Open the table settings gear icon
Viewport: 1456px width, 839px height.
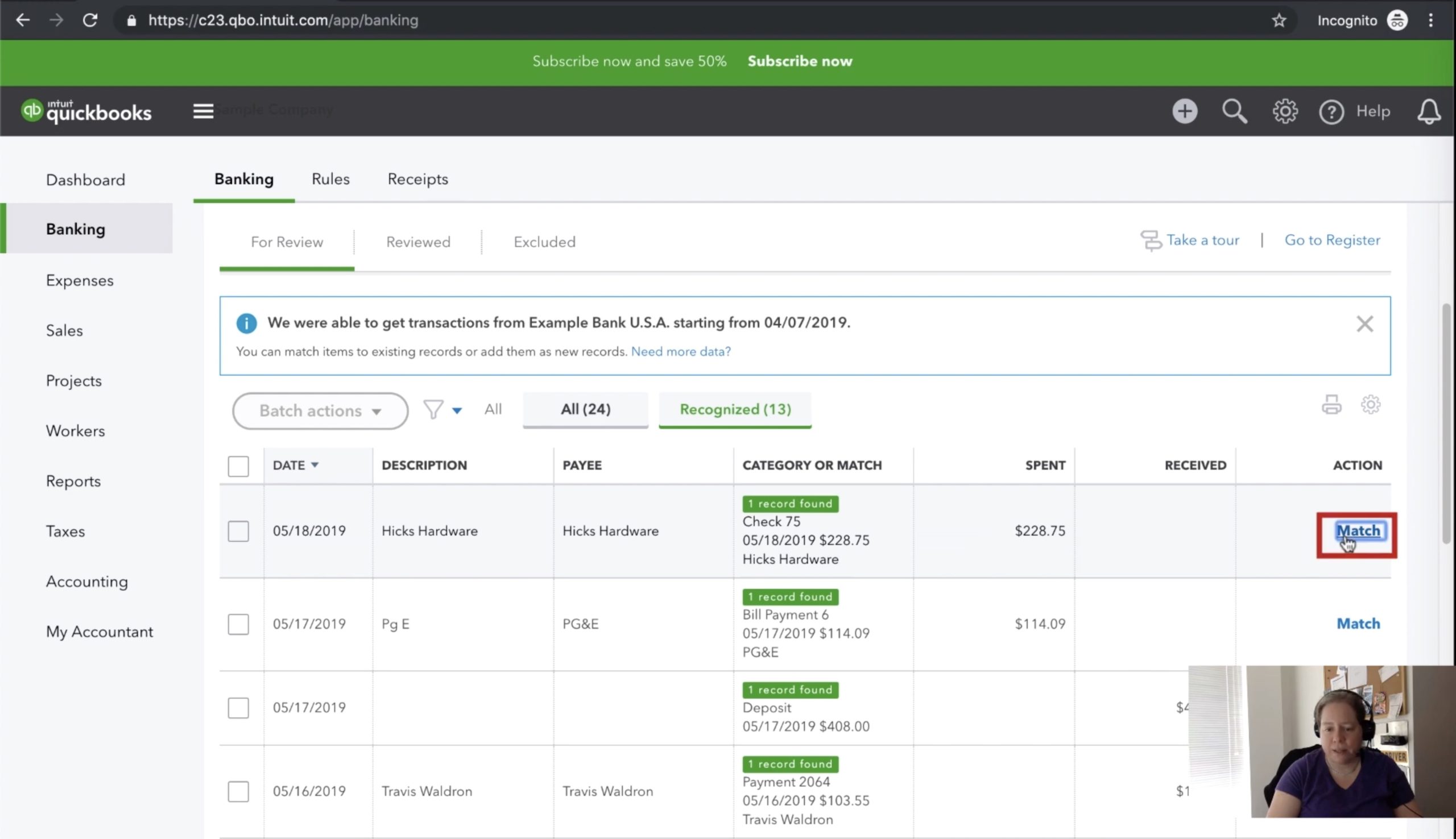(1370, 405)
